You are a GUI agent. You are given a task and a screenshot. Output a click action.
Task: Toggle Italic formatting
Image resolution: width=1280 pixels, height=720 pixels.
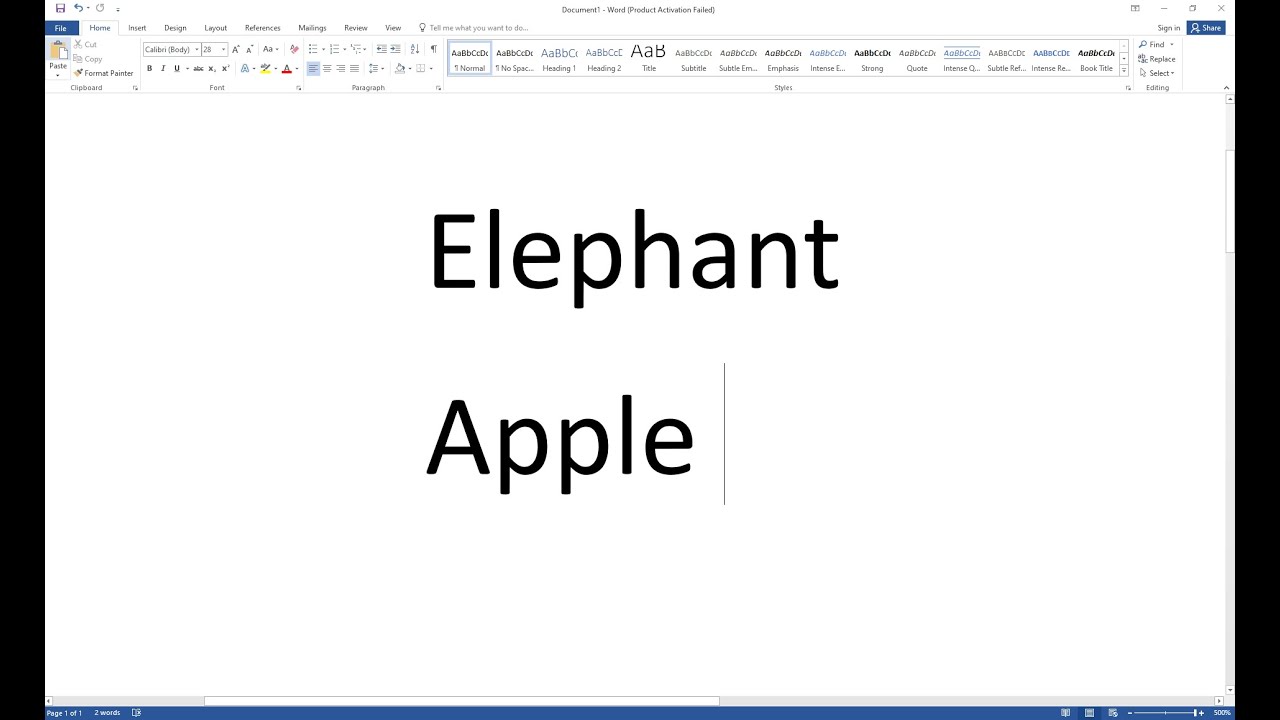(x=163, y=69)
